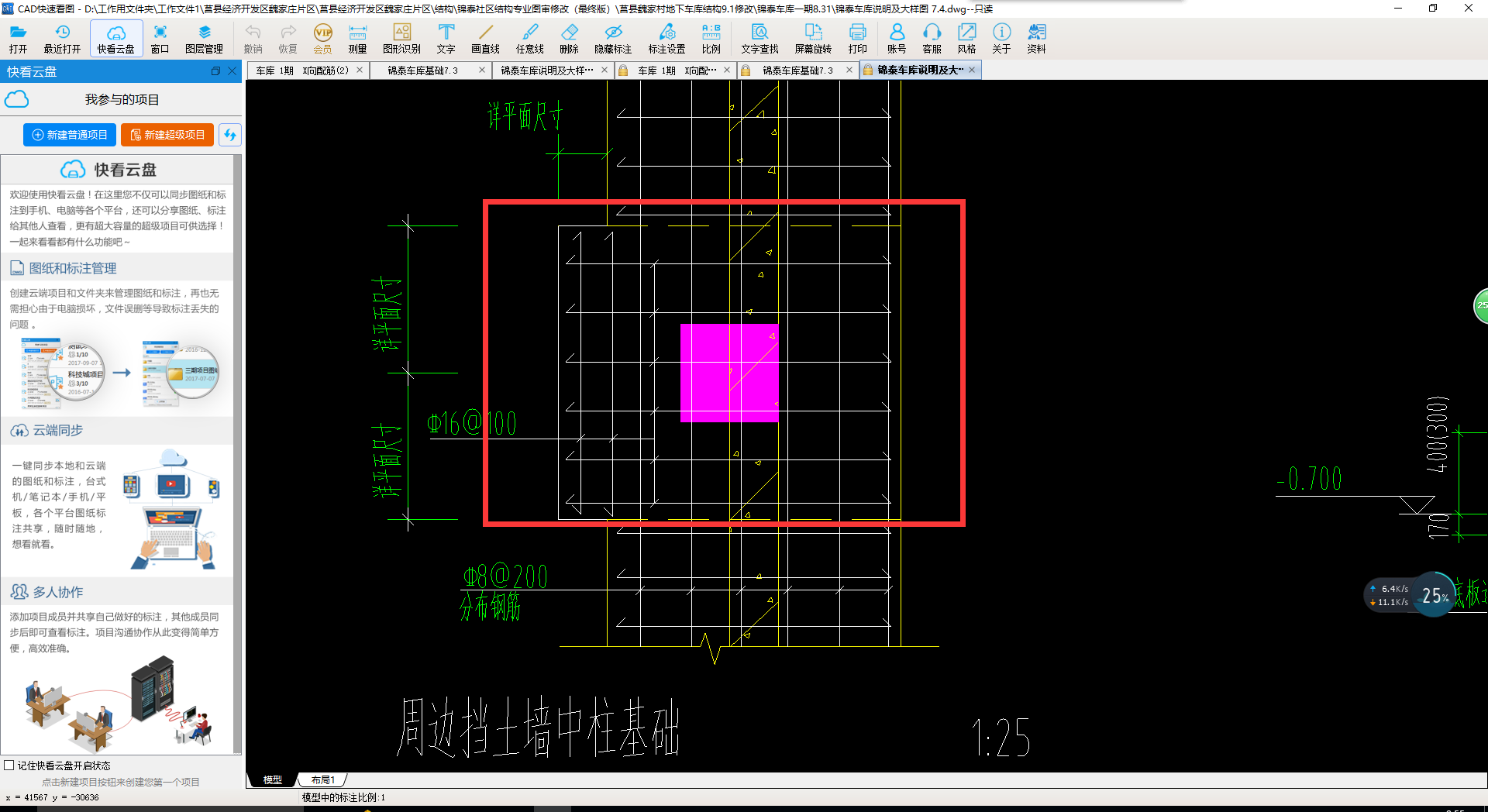Select the 测量 measure tool
Viewport: 1488px width, 812px height.
tap(357, 38)
